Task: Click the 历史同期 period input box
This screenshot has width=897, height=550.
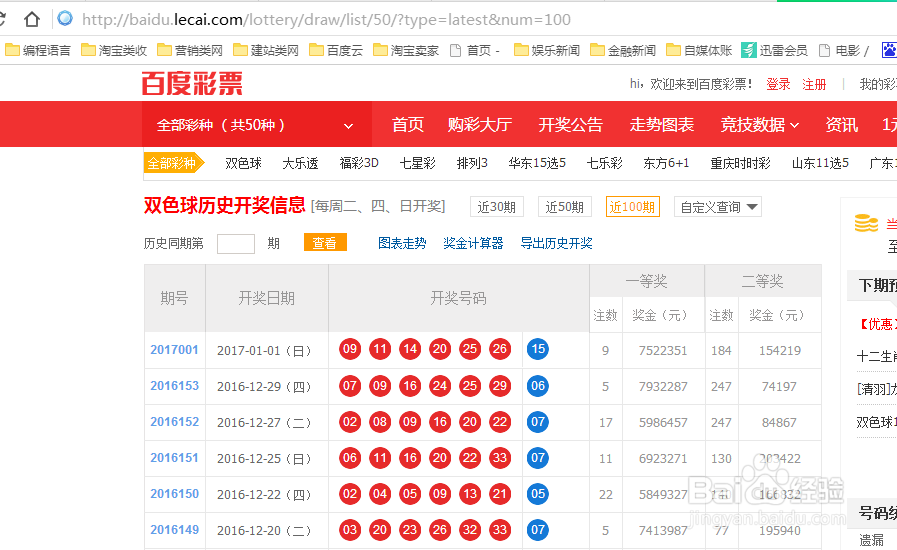Action: 236,244
